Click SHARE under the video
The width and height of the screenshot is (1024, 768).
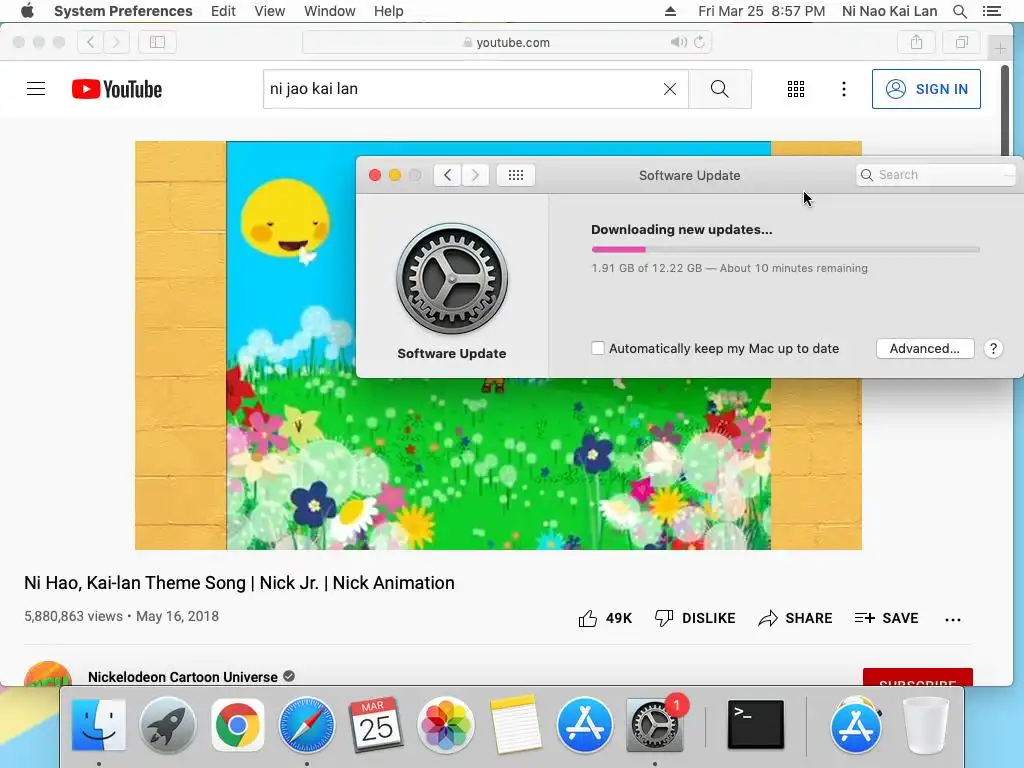coord(795,618)
